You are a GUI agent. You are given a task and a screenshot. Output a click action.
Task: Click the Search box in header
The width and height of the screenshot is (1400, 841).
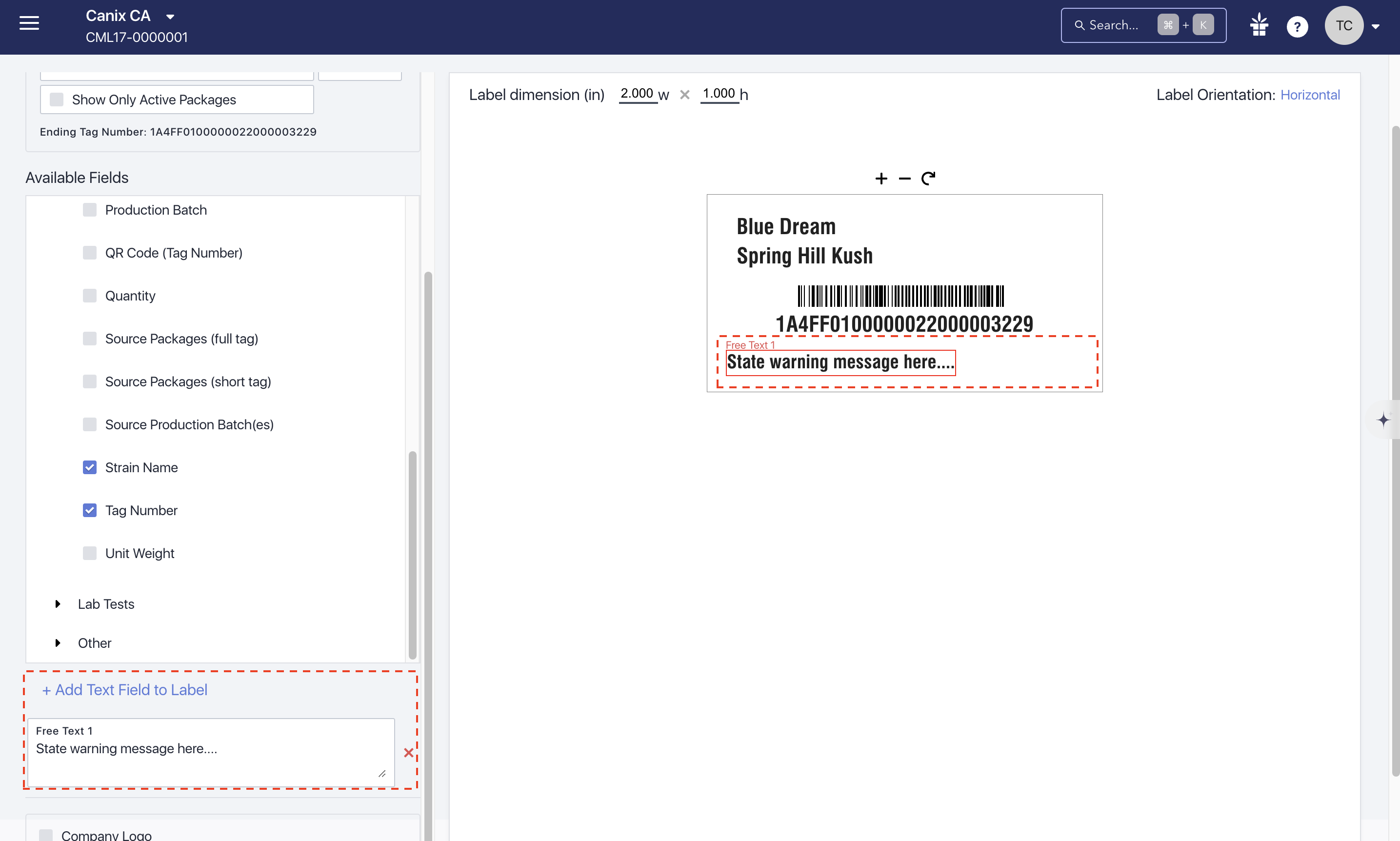(1143, 25)
